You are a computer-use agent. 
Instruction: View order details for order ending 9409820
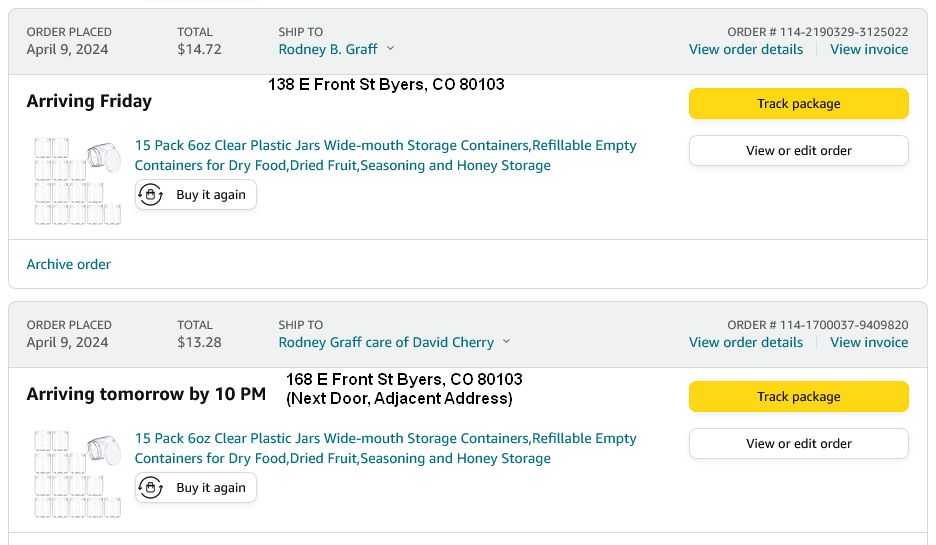coord(745,342)
